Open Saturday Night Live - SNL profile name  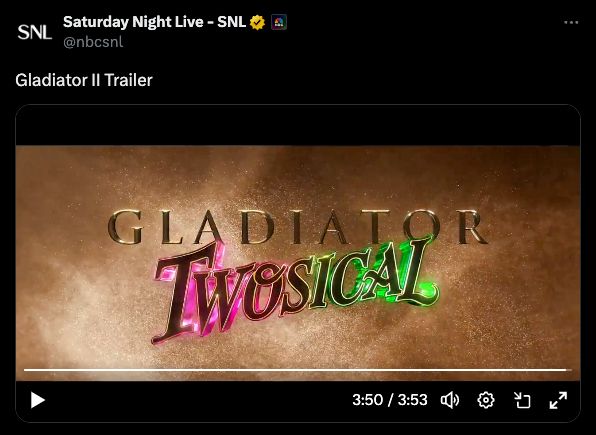pos(154,22)
